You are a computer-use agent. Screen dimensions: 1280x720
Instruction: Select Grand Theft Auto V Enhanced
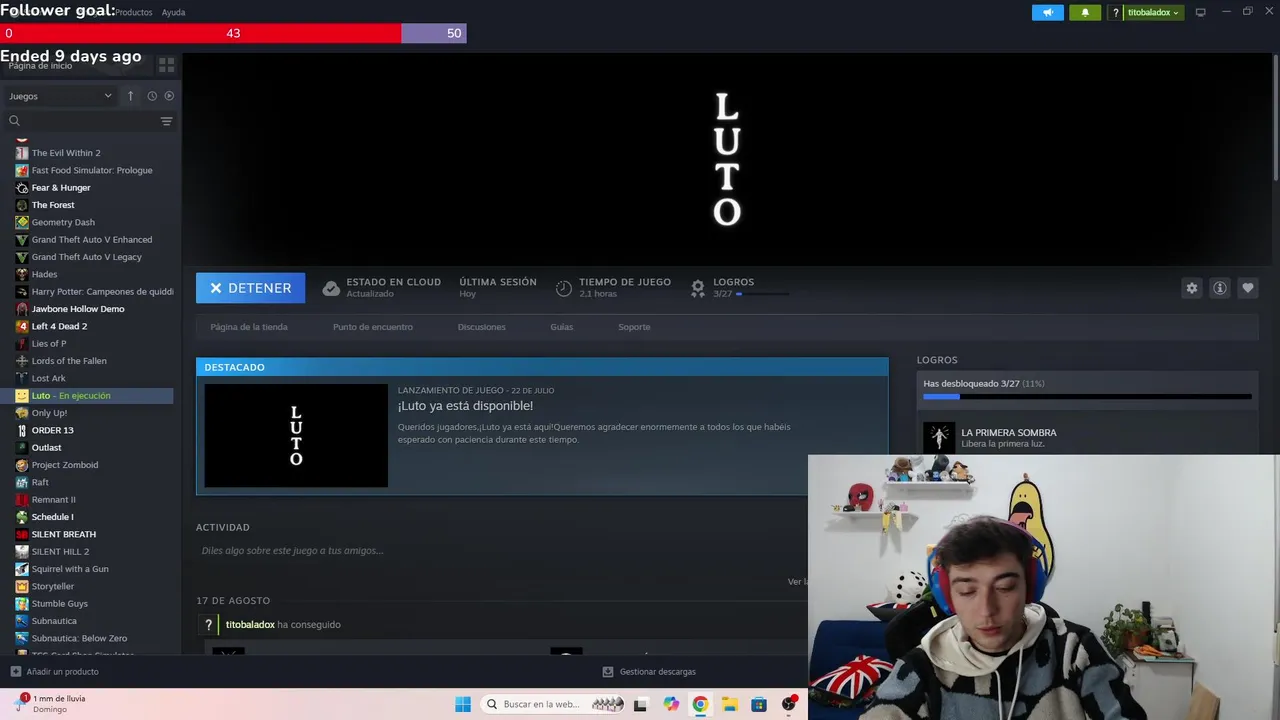coord(92,240)
